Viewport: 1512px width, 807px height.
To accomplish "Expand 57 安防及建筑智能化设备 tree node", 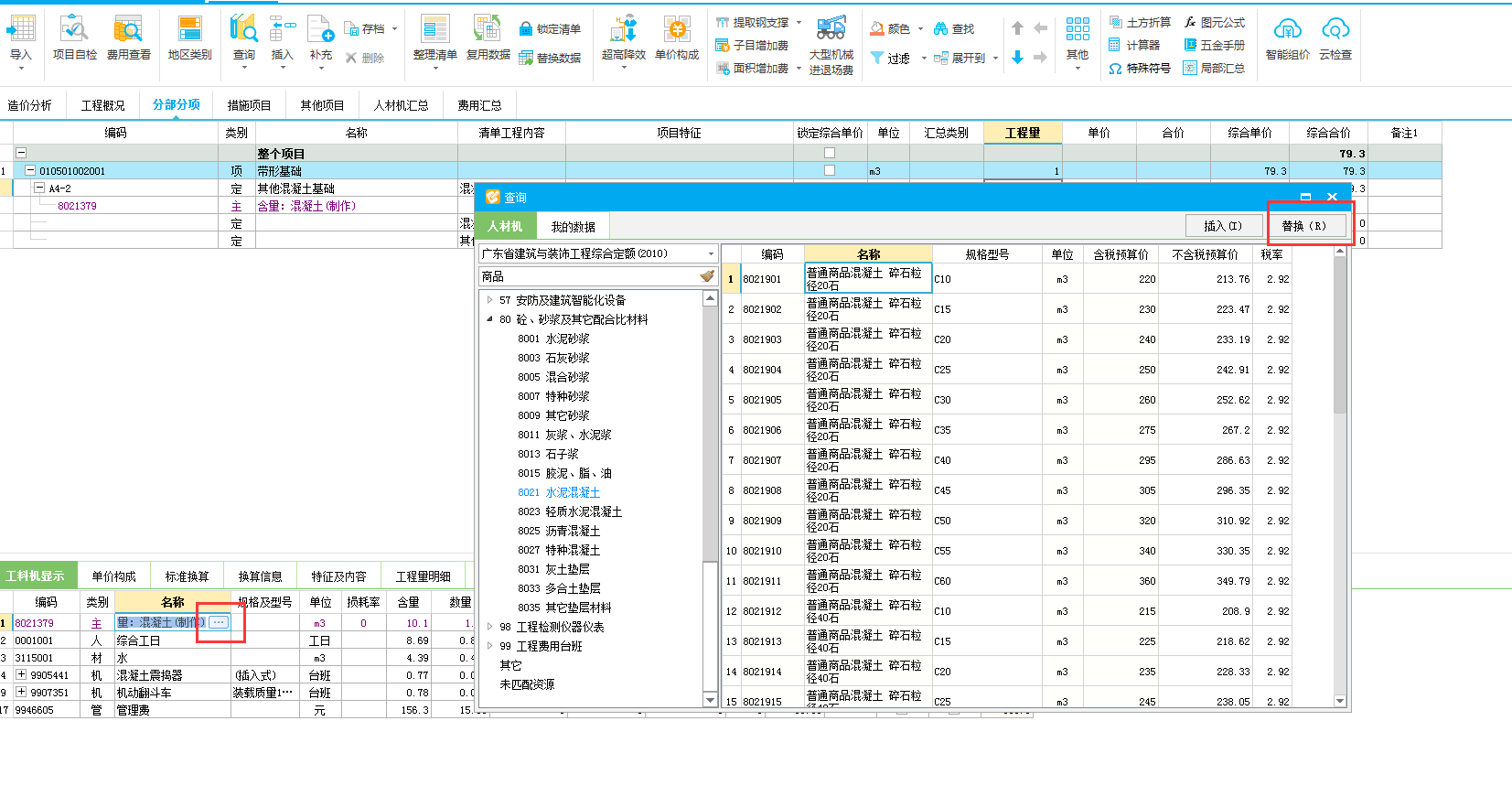I will point(490,300).
